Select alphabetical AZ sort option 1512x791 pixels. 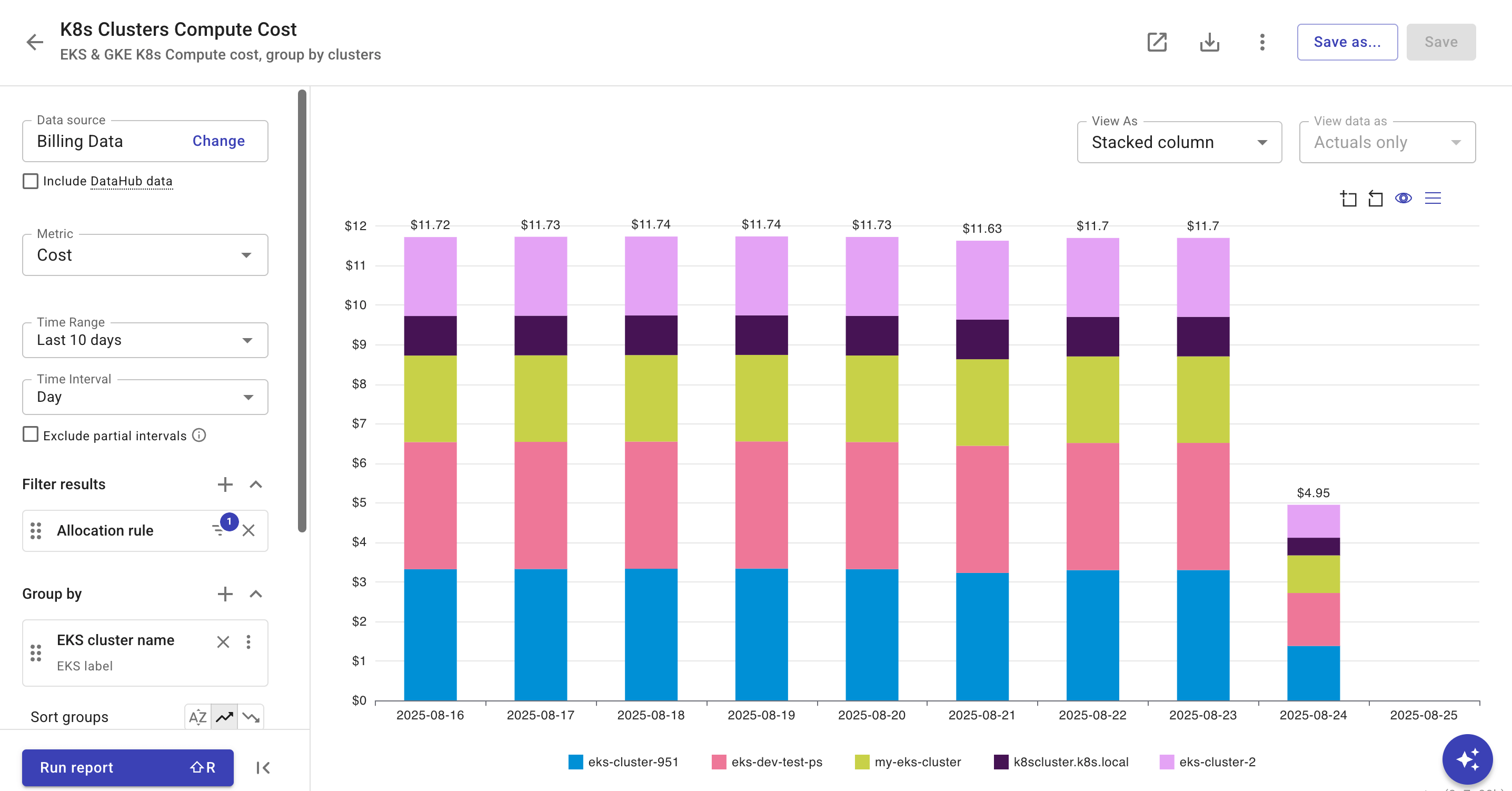198,717
